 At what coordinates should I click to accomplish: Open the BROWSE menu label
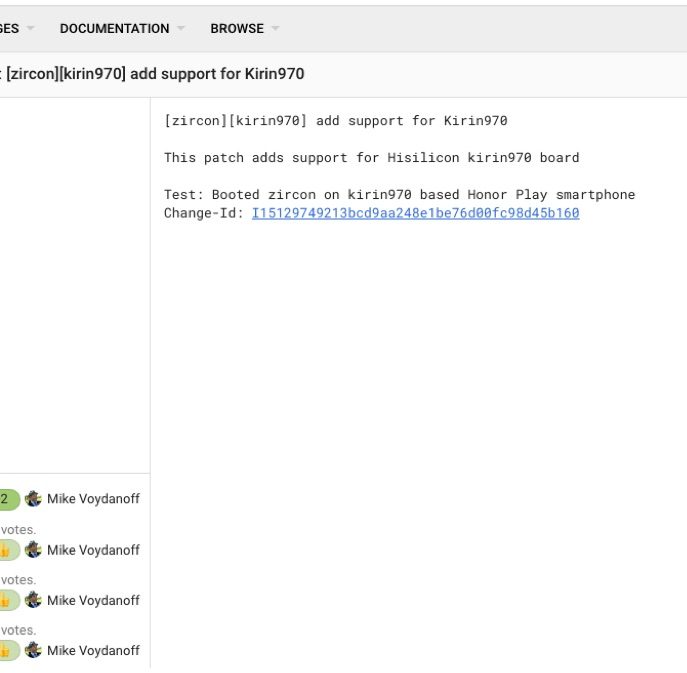click(237, 29)
